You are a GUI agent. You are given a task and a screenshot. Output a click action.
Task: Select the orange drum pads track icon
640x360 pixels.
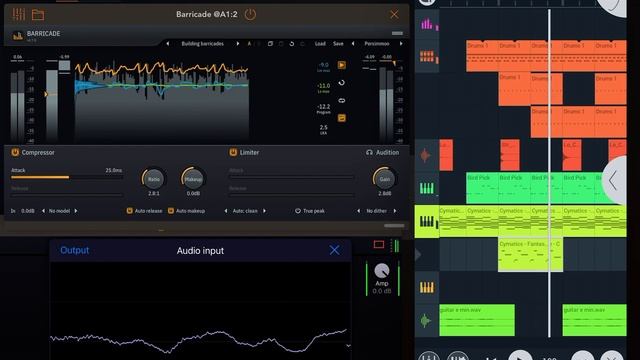coord(427,56)
